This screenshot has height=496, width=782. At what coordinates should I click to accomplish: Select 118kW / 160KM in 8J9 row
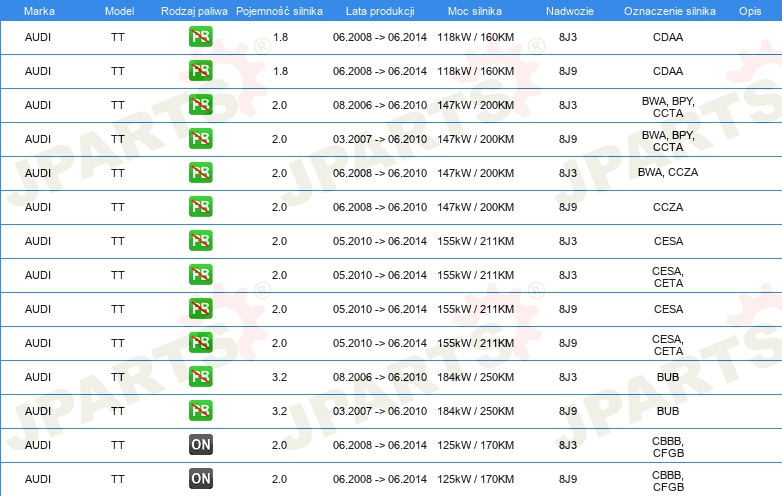(x=475, y=71)
